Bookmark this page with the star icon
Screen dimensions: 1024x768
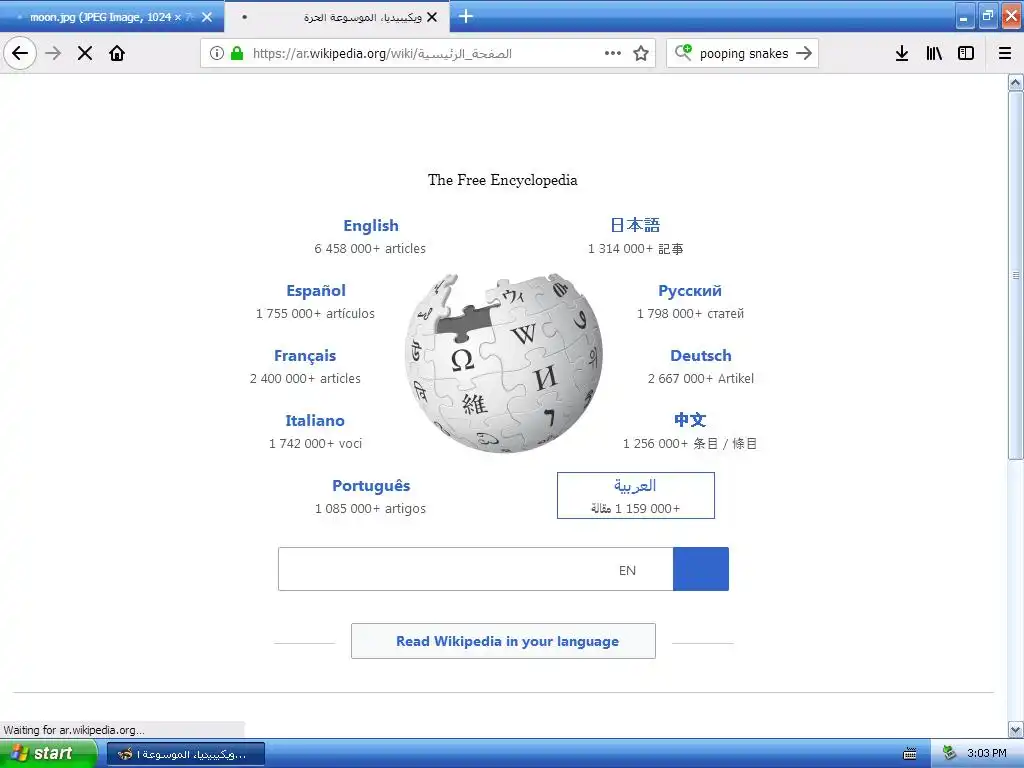(641, 53)
